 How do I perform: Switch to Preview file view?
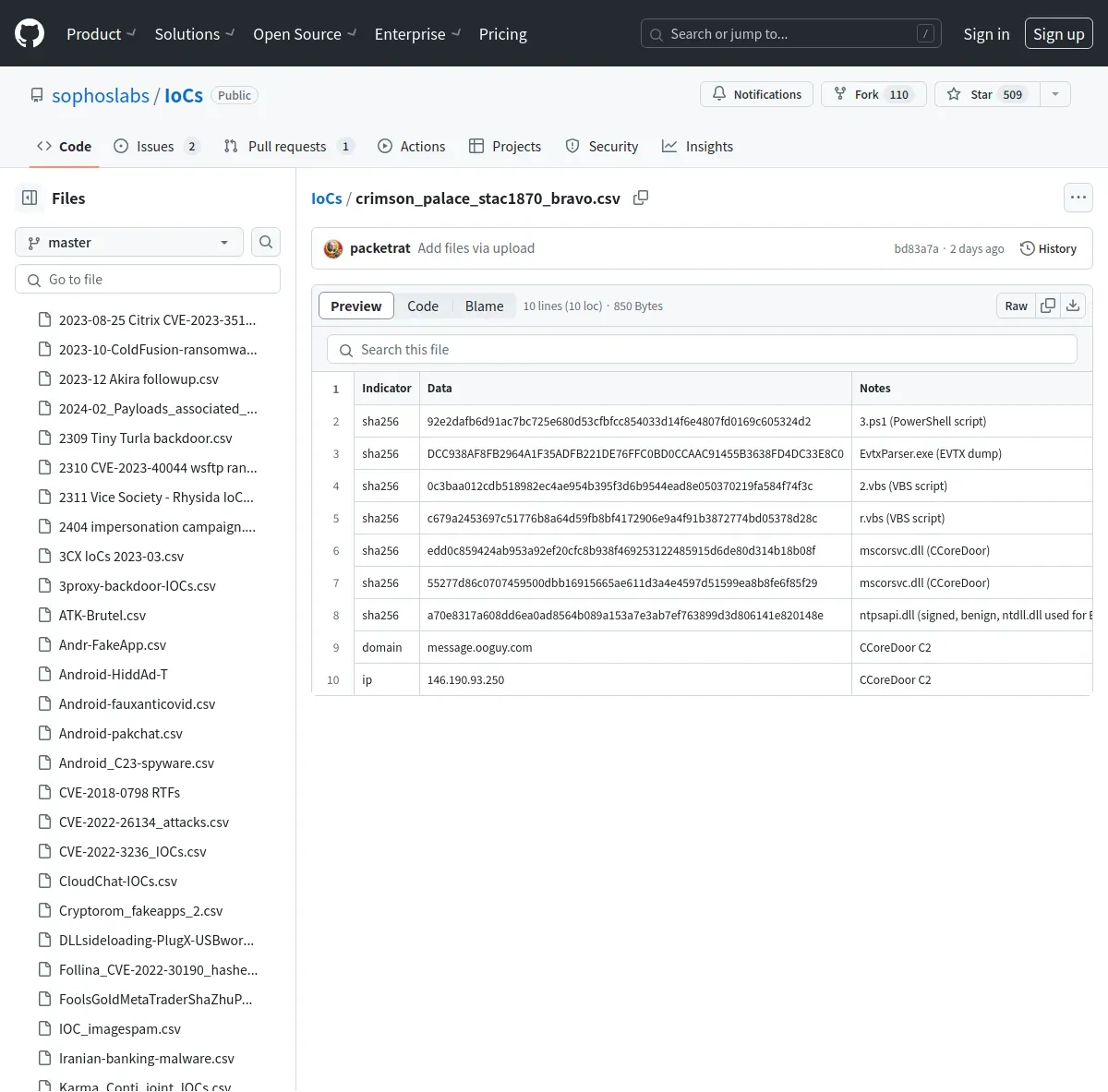click(355, 306)
